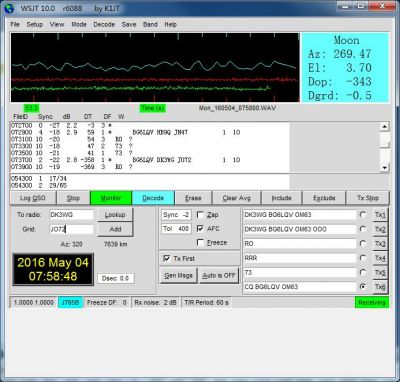Image resolution: width=400 pixels, height=382 pixels.
Task: Open the Help menu
Action: [170, 25]
